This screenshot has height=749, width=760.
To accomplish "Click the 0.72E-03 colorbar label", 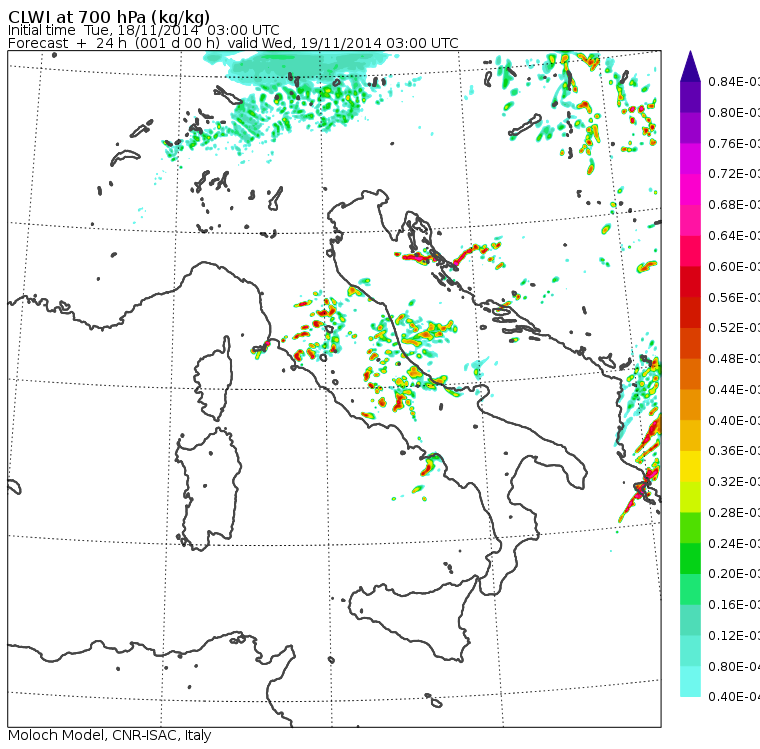I will click(x=734, y=174).
